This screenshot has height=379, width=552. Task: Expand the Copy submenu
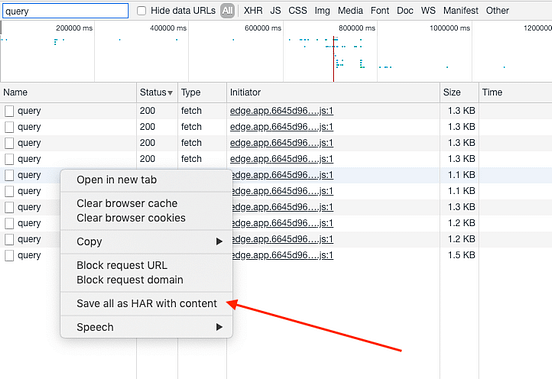tap(146, 242)
